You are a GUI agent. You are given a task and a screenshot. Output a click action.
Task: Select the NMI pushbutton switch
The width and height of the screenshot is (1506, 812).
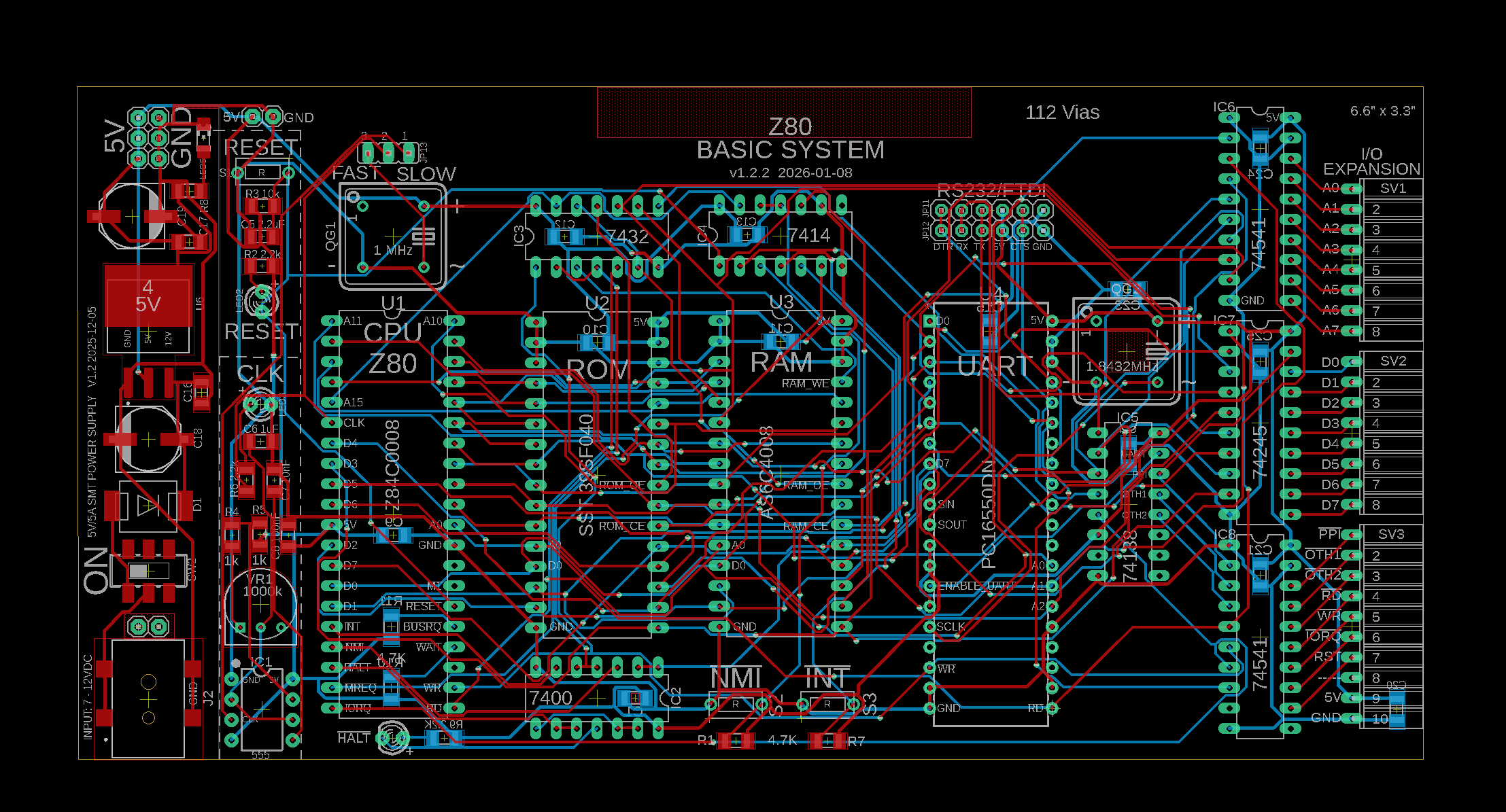pyautogui.click(x=736, y=704)
